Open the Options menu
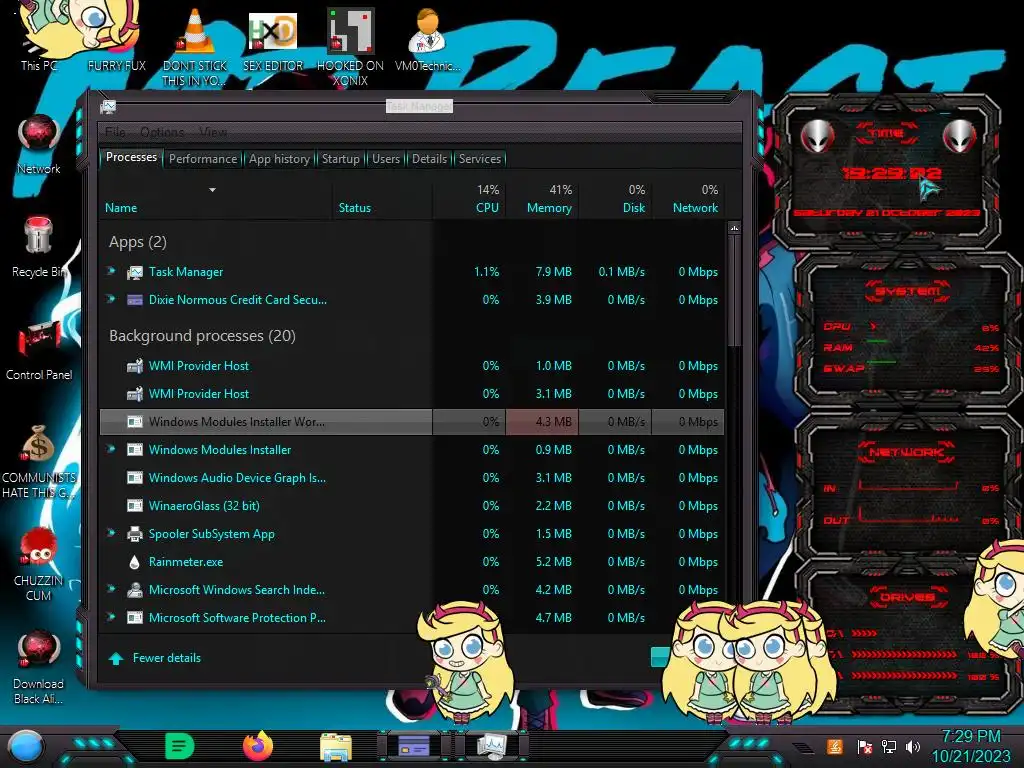The width and height of the screenshot is (1024, 768). pyautogui.click(x=162, y=132)
